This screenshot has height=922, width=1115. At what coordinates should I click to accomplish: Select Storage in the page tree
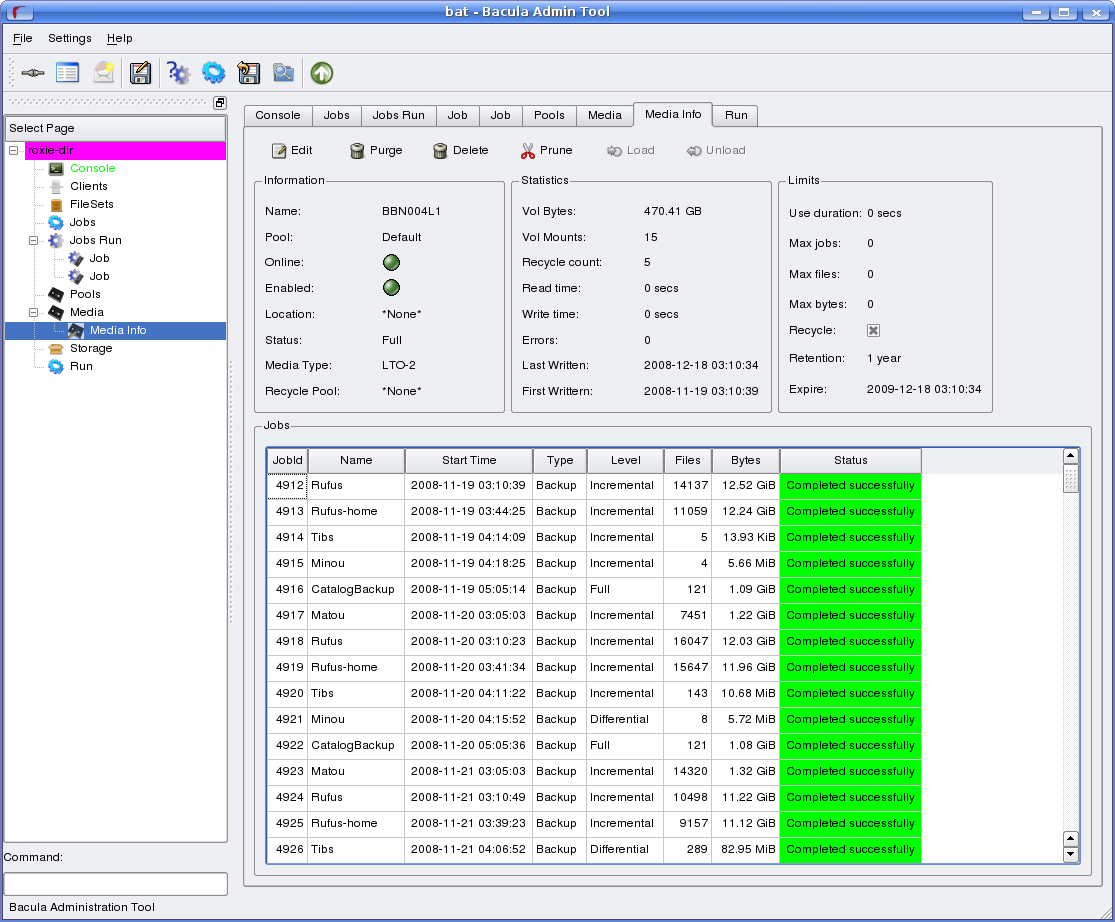[91, 348]
